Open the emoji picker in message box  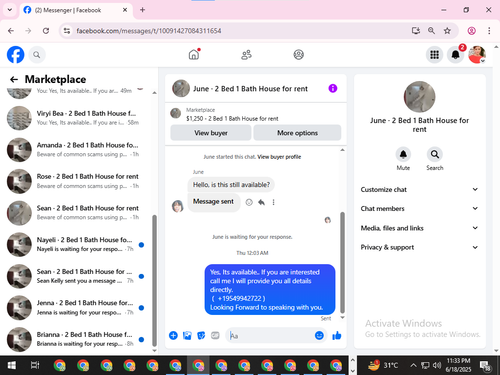click(319, 335)
